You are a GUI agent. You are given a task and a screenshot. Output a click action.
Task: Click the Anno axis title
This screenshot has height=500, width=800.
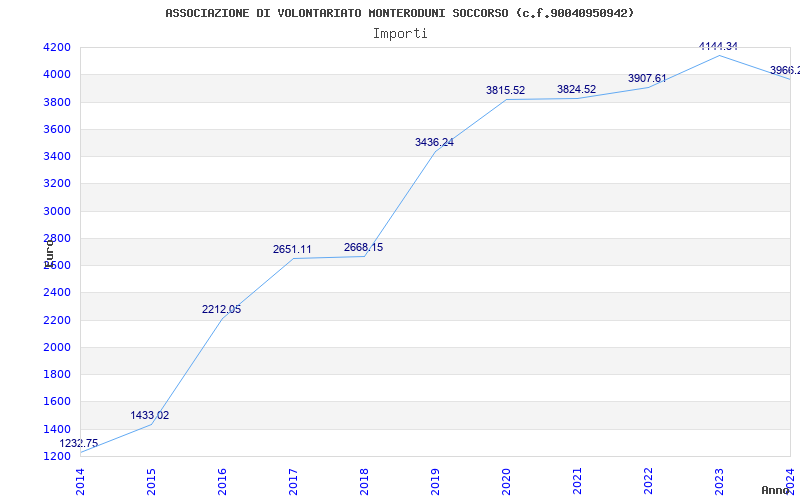[776, 490]
